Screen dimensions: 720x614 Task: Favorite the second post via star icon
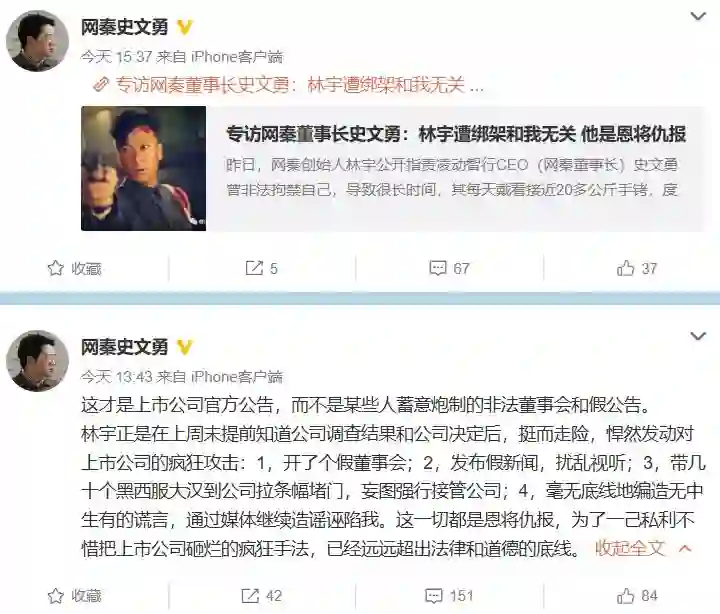tap(56, 596)
